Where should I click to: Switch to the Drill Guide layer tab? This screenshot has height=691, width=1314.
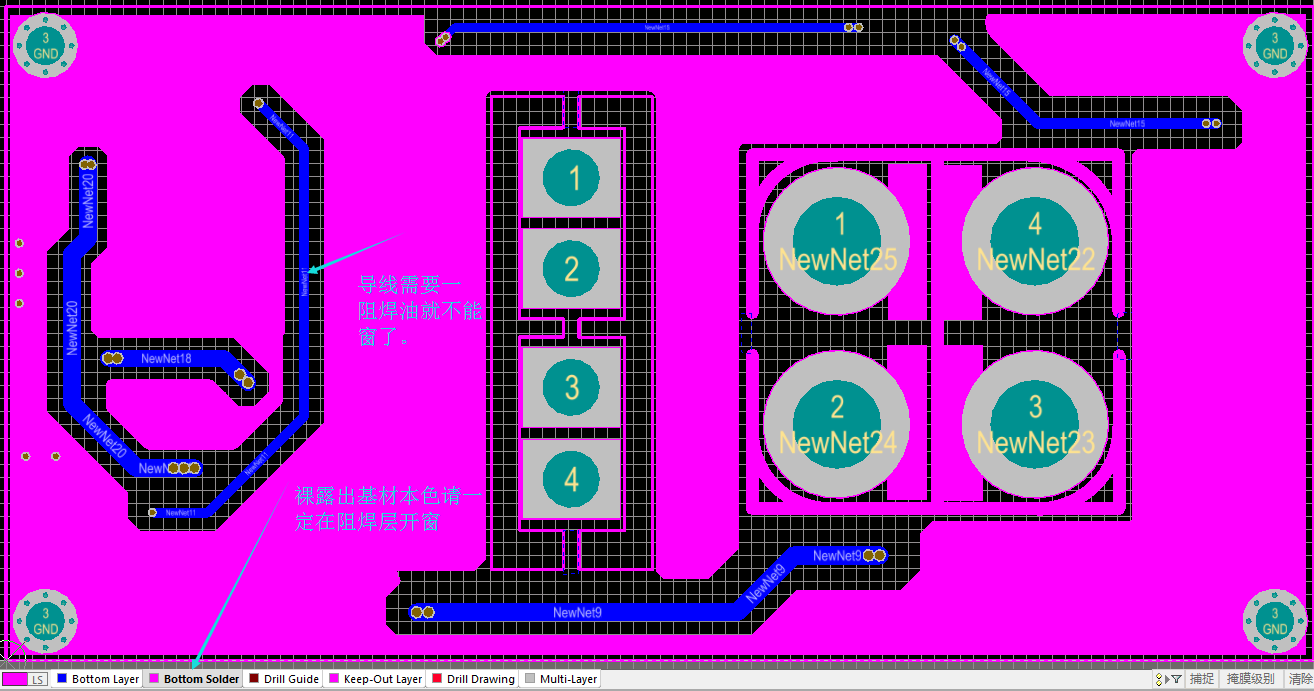click(x=291, y=679)
